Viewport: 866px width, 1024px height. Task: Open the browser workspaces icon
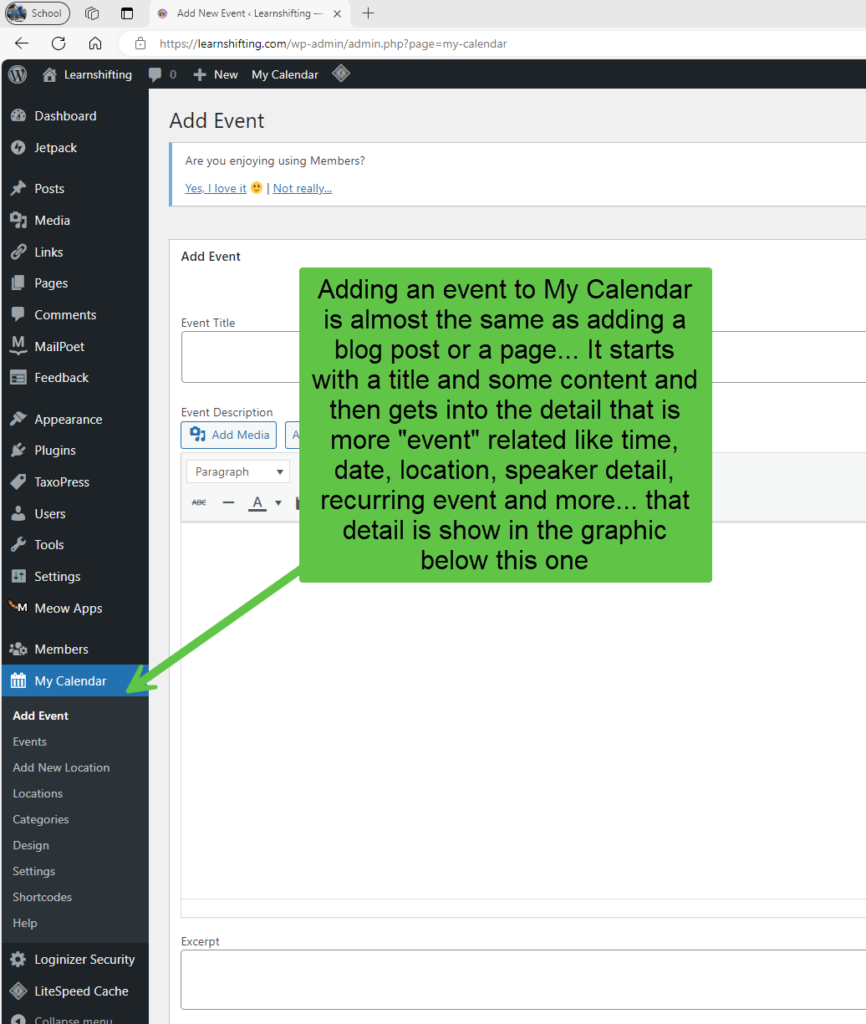point(92,13)
